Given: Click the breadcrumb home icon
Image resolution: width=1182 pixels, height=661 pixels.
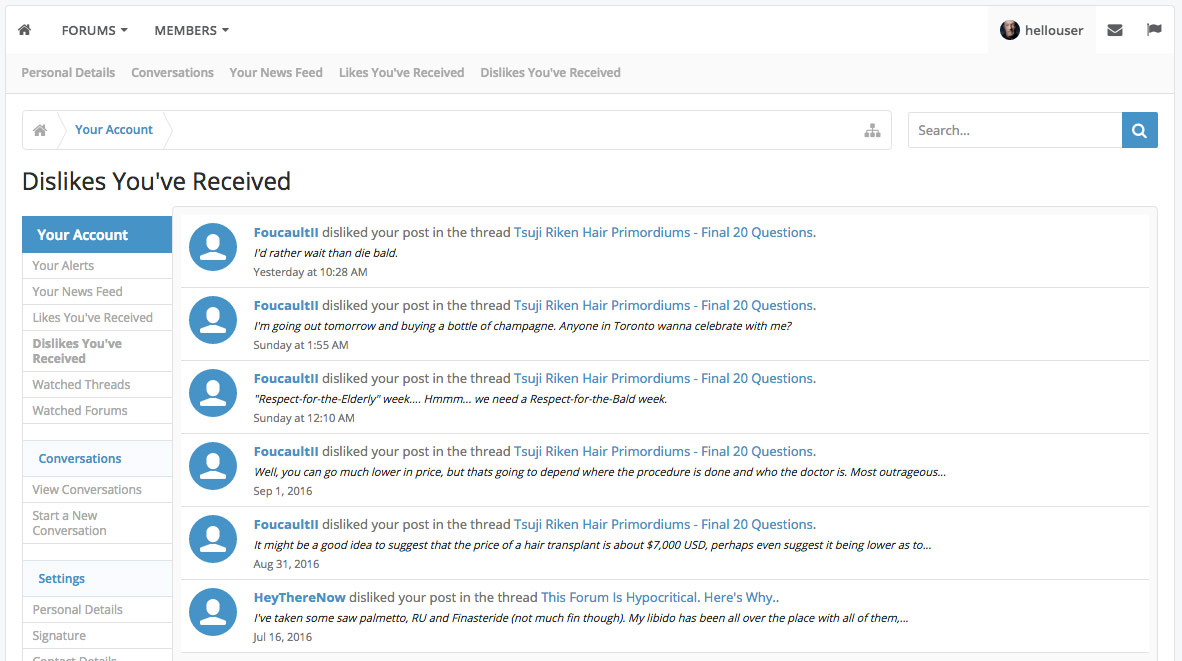Looking at the screenshot, I should click(40, 130).
